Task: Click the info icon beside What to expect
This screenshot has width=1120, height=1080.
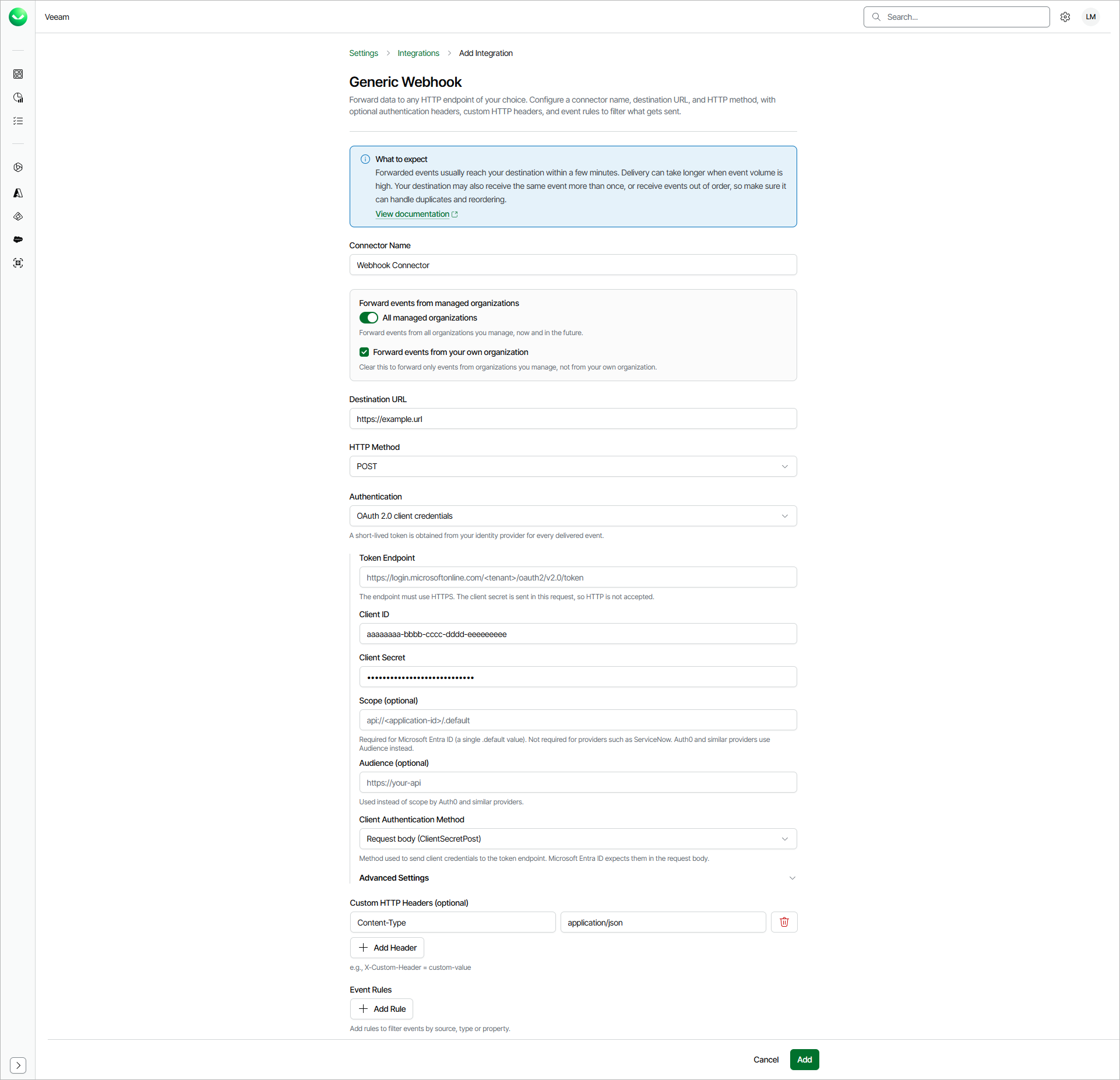Action: click(x=365, y=159)
